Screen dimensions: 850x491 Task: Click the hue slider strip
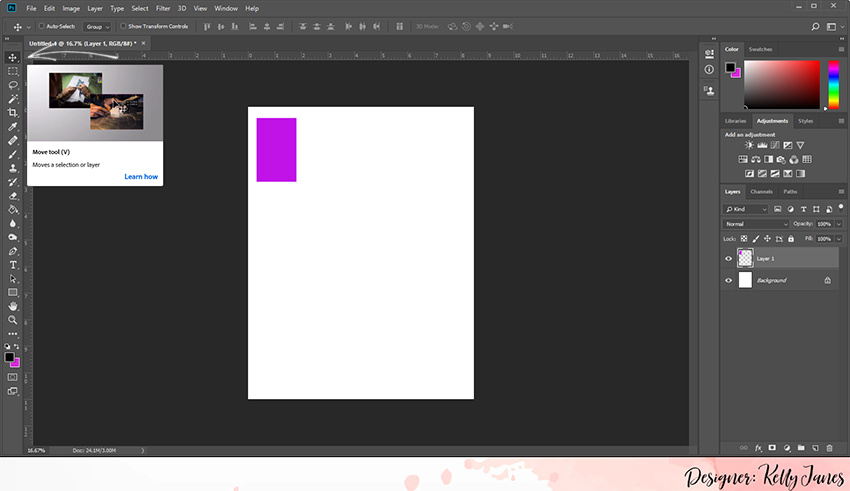tap(833, 85)
